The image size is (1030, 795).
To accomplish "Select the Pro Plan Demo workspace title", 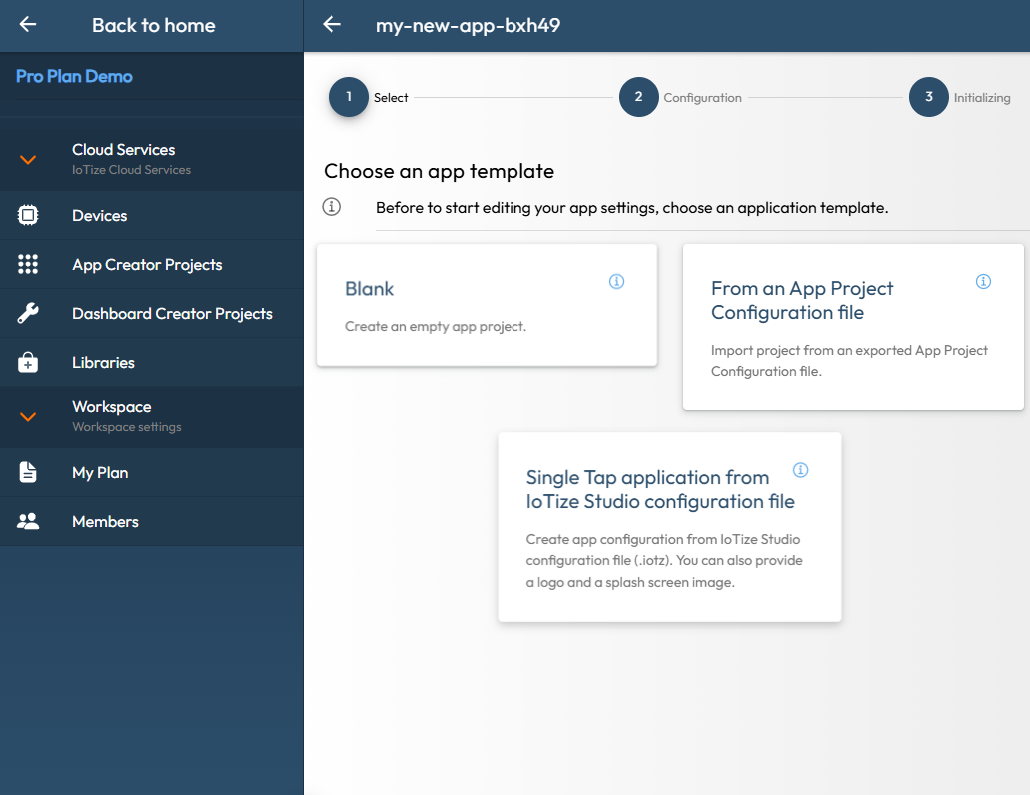I will 74,76.
